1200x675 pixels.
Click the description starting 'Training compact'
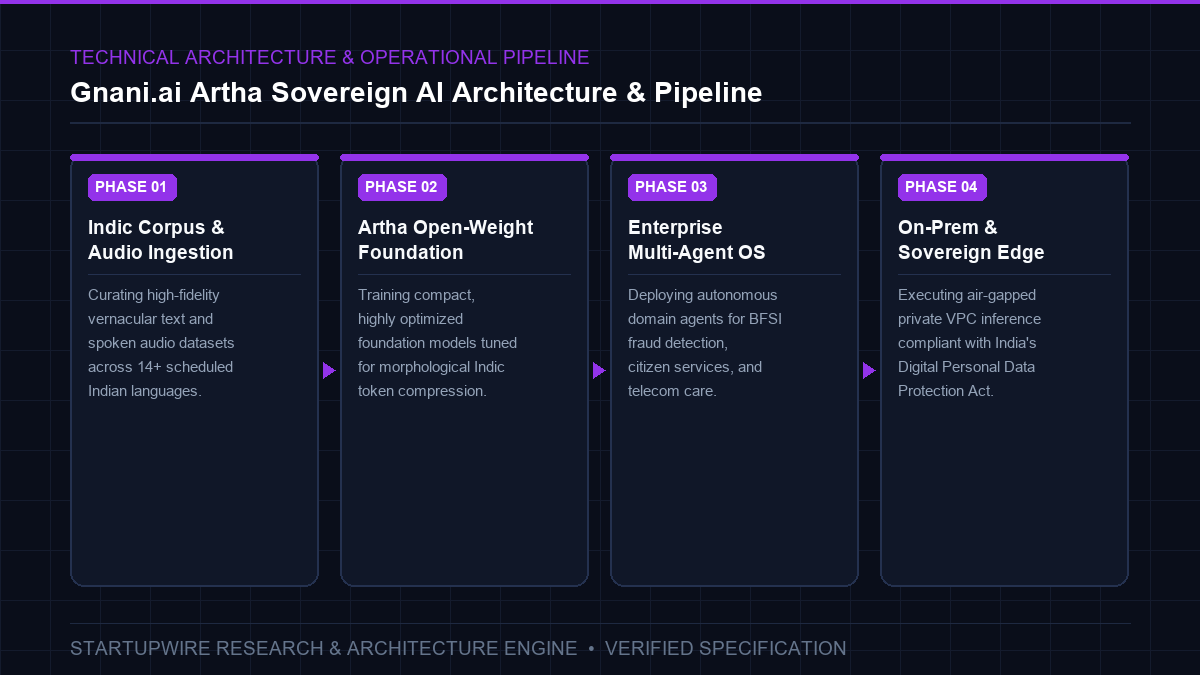(438, 343)
